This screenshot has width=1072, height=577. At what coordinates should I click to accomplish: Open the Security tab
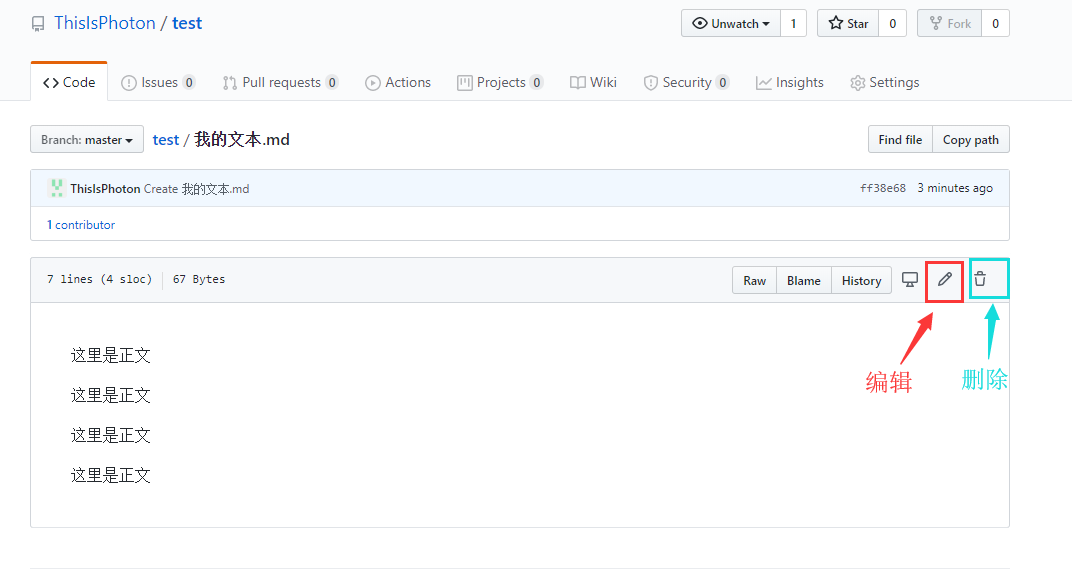click(686, 82)
